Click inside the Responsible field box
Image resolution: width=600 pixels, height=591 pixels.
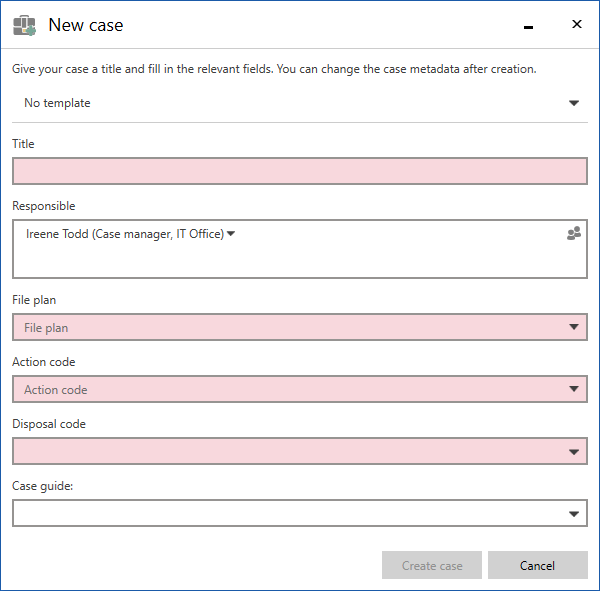point(300,249)
